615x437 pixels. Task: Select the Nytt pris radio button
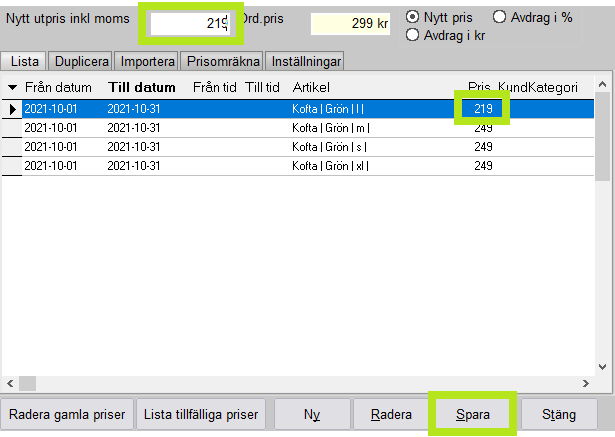tap(412, 17)
